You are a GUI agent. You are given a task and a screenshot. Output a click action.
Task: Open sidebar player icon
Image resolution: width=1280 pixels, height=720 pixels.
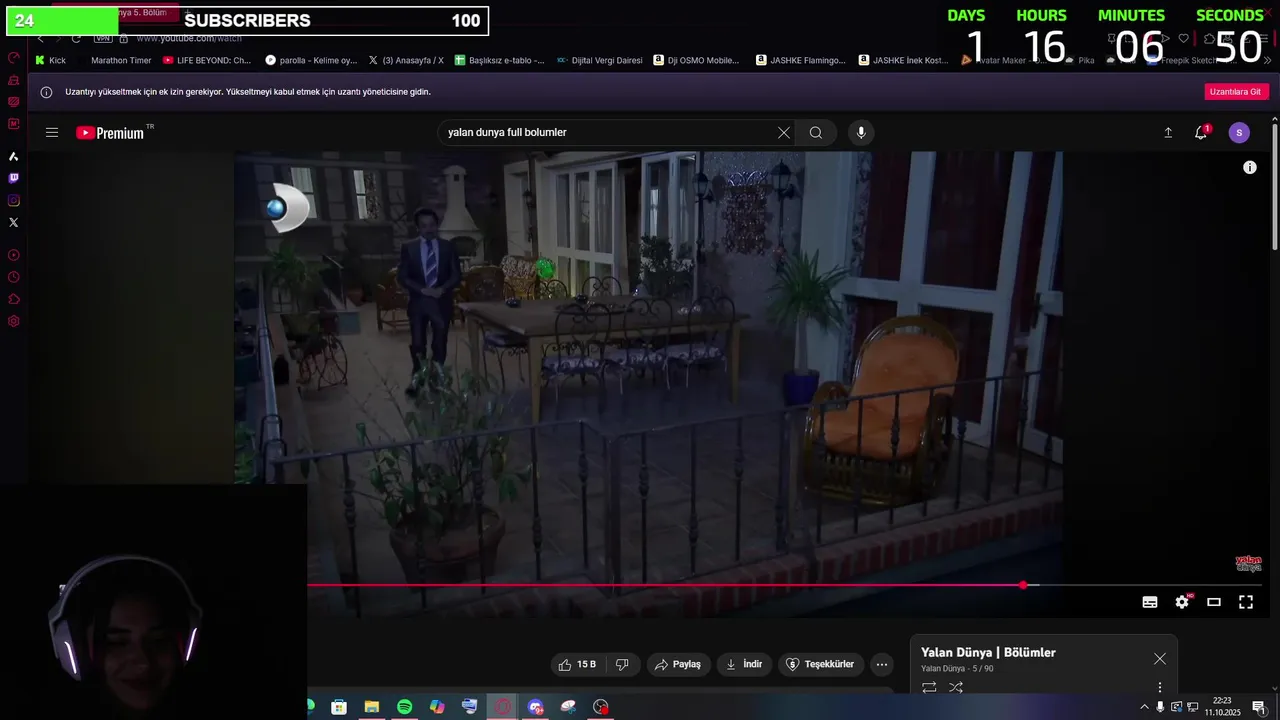[x=13, y=255]
